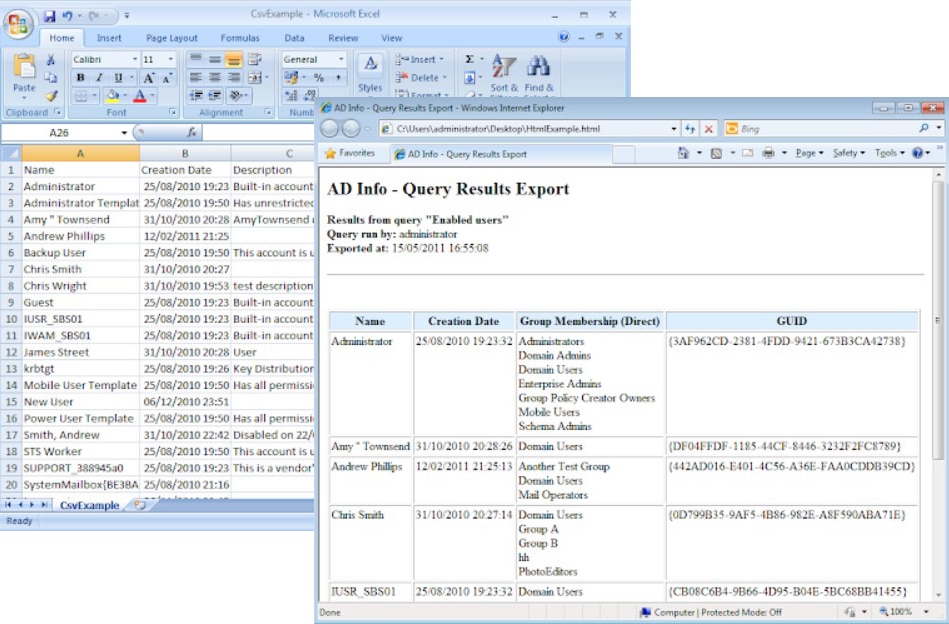Toggle Middle Align in Alignment group
The width and height of the screenshot is (949, 624).
(x=214, y=59)
